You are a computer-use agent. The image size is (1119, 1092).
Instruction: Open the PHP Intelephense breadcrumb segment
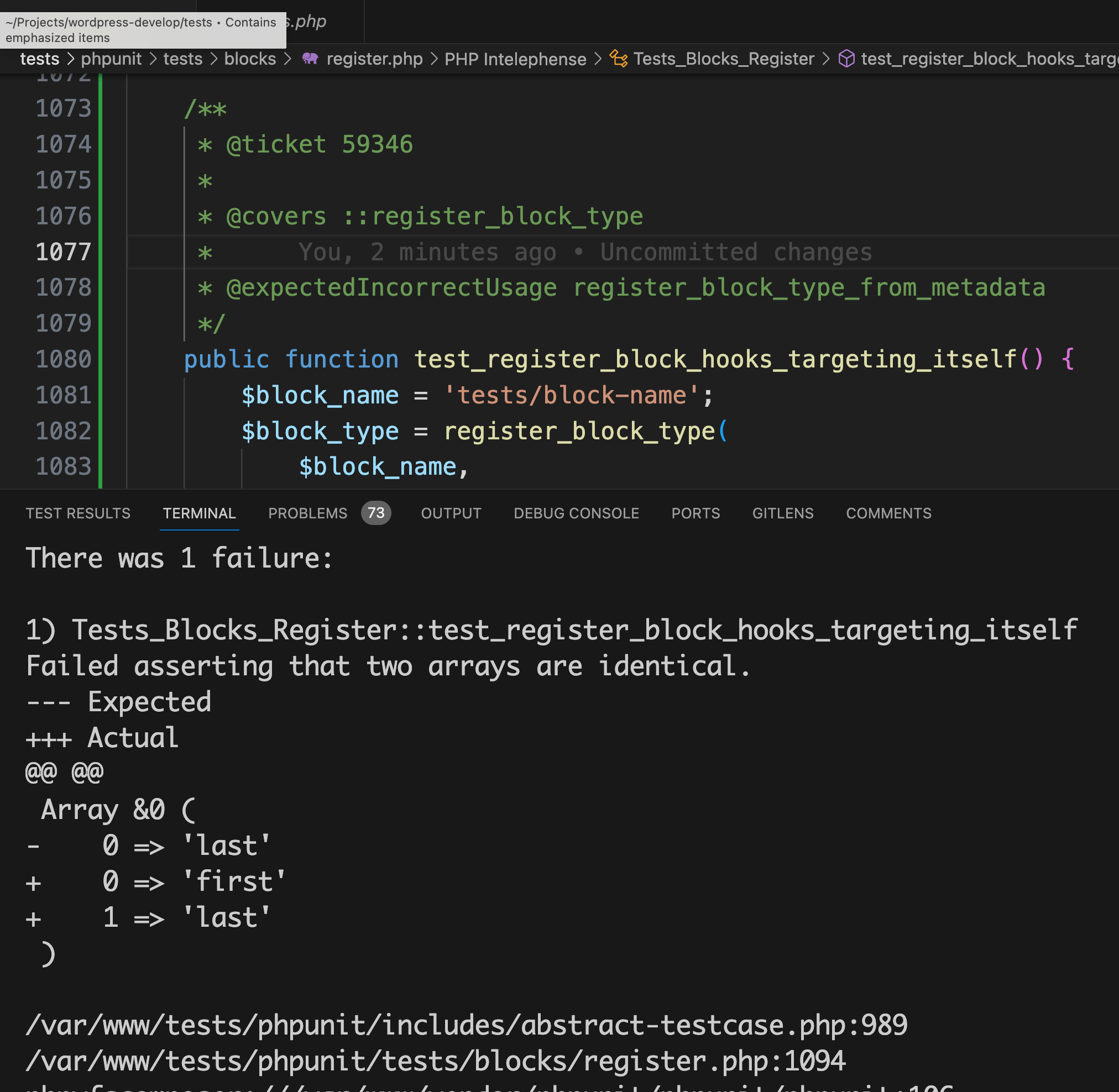(x=515, y=59)
